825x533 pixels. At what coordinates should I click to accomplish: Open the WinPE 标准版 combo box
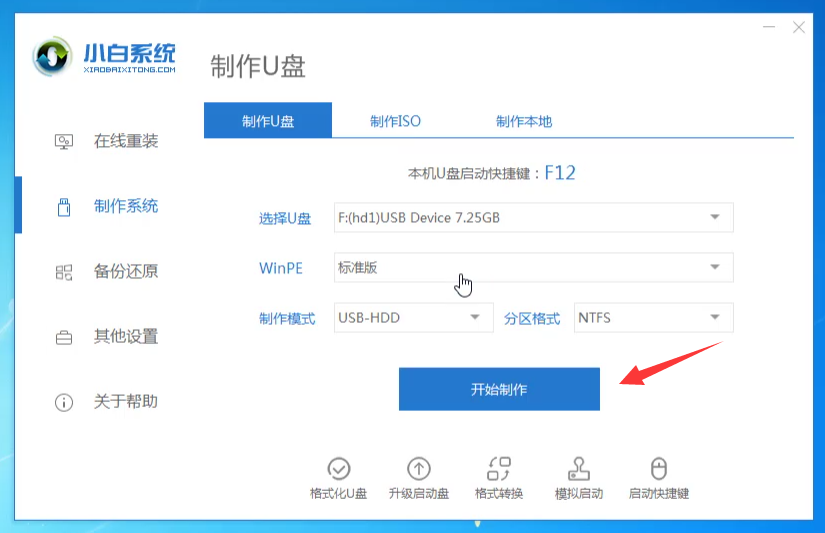click(x=534, y=267)
